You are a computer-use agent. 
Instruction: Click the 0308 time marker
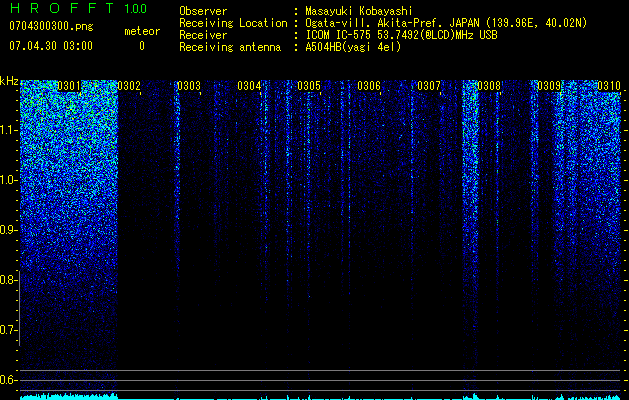pos(489,86)
